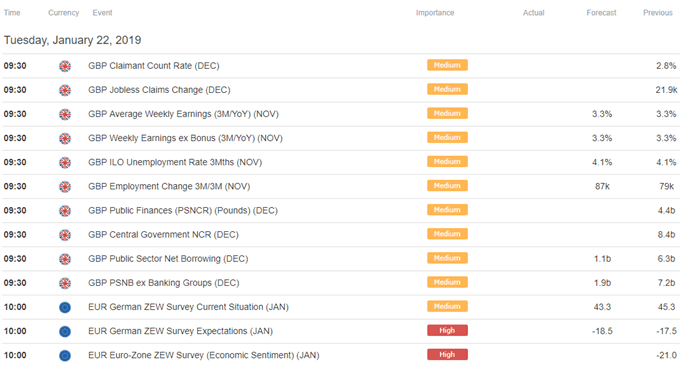Open GBP Public Sector Net Borrowing event
The height and width of the screenshot is (365, 680).
point(168,259)
